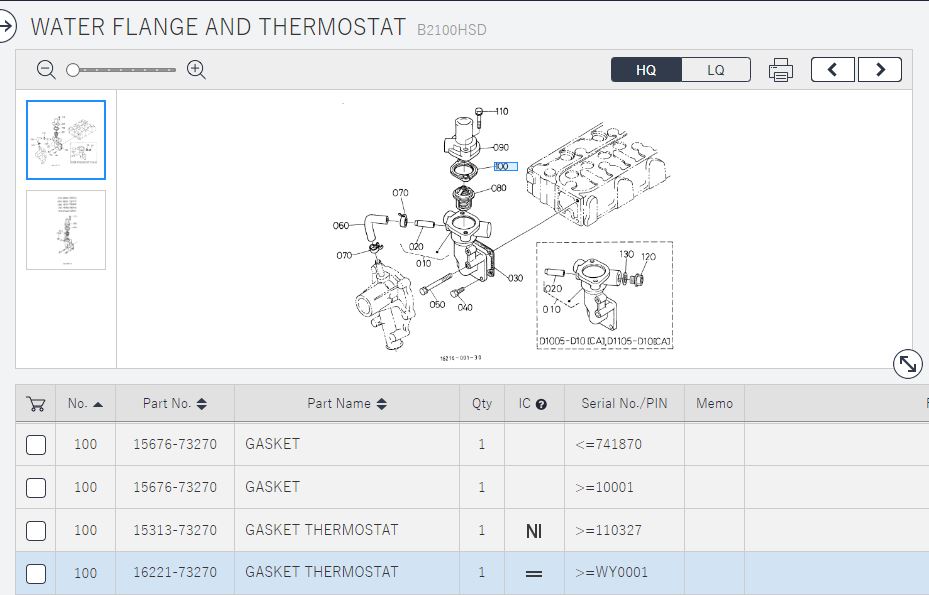Check the GASKET THERMOSTAT 16221-73270 checkbox
The width and height of the screenshot is (929, 595).
(x=36, y=573)
